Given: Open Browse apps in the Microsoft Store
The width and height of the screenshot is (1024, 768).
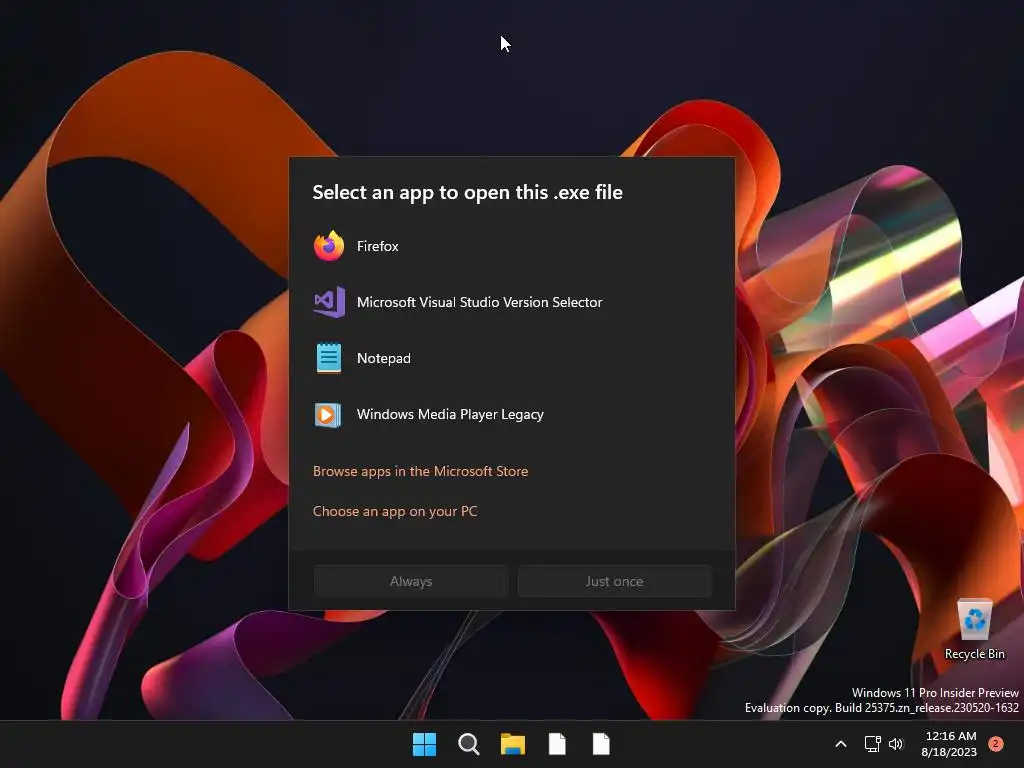Looking at the screenshot, I should [421, 471].
